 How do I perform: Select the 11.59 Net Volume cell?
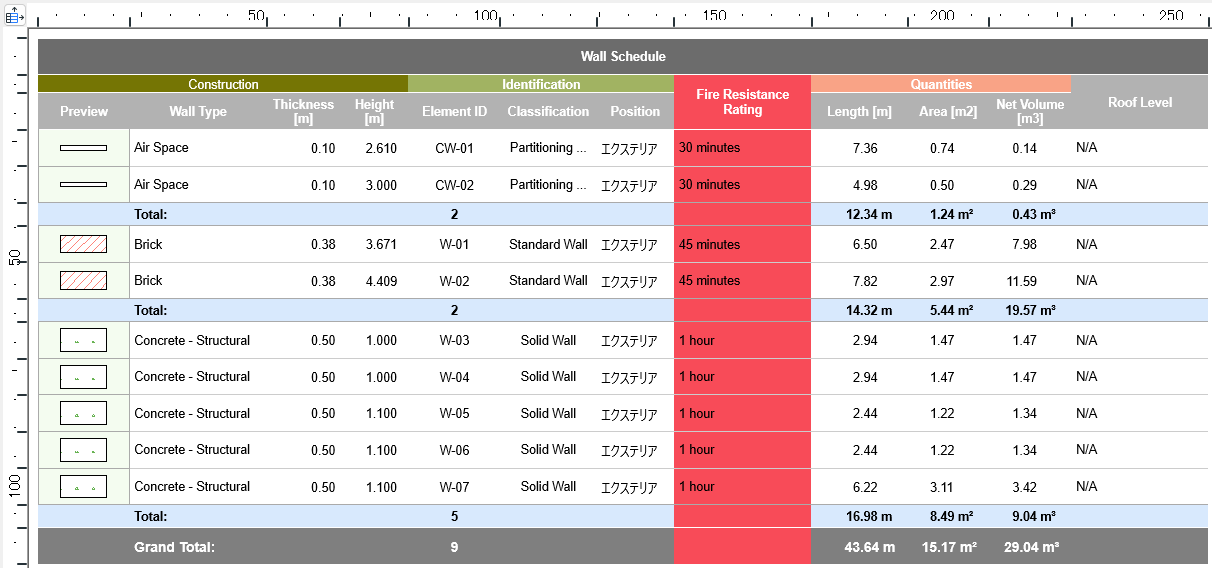[1022, 281]
